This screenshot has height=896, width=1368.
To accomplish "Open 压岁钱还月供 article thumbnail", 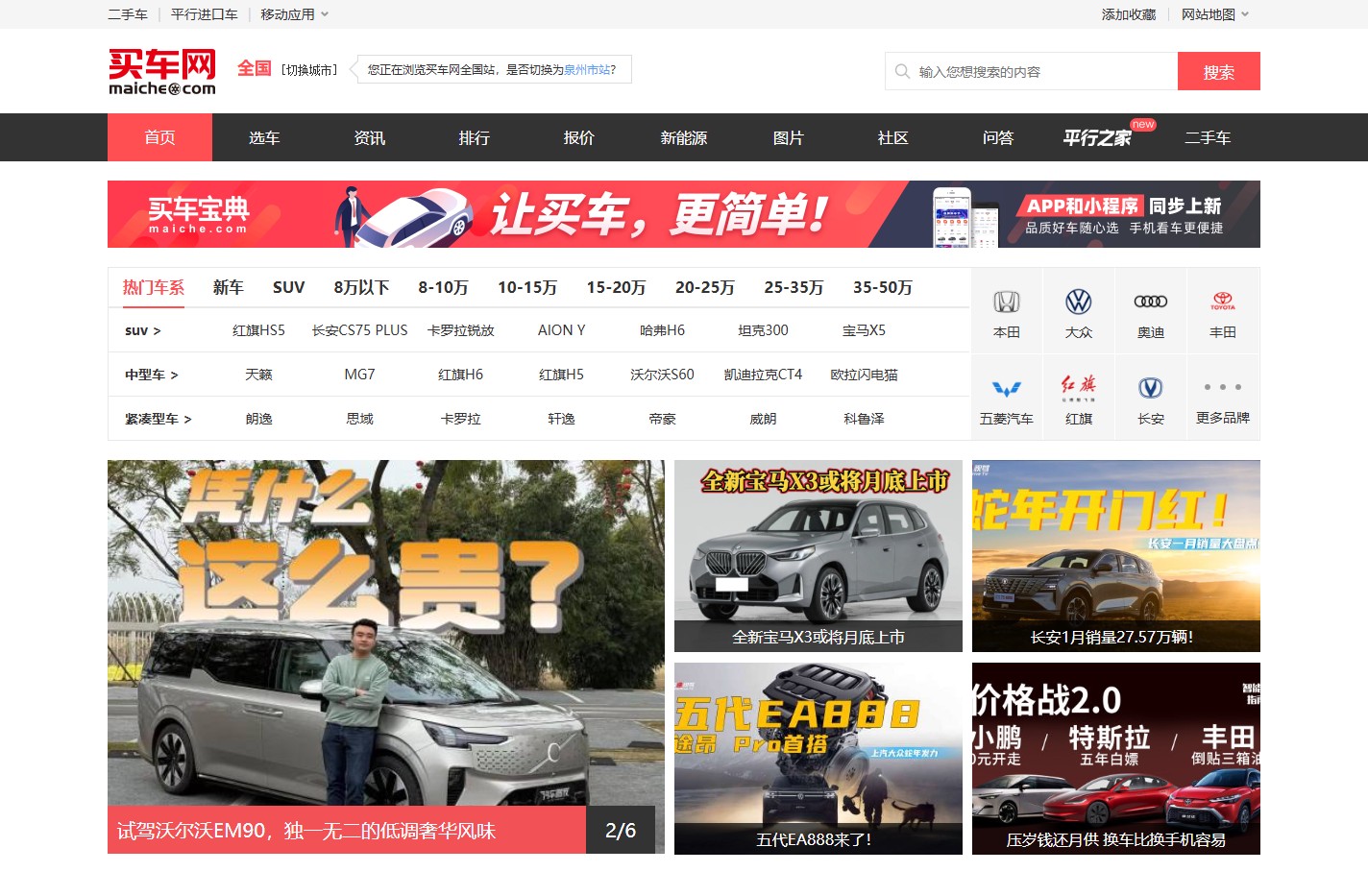I will pos(1116,759).
